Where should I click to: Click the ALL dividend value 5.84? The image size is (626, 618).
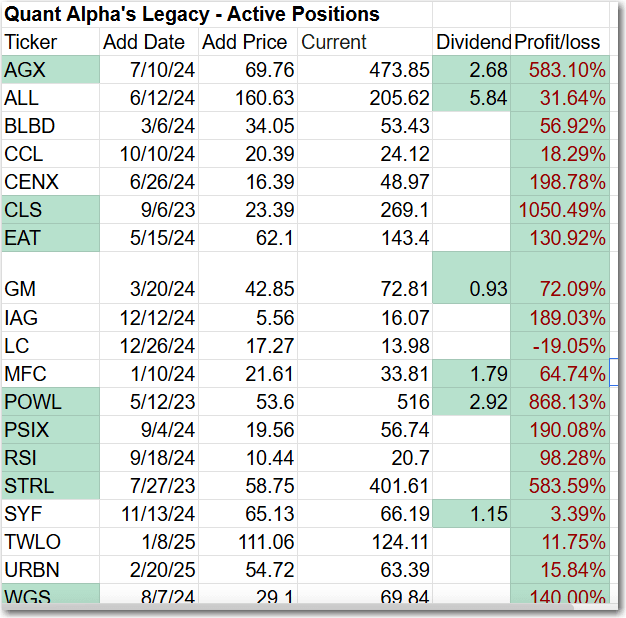click(x=471, y=98)
